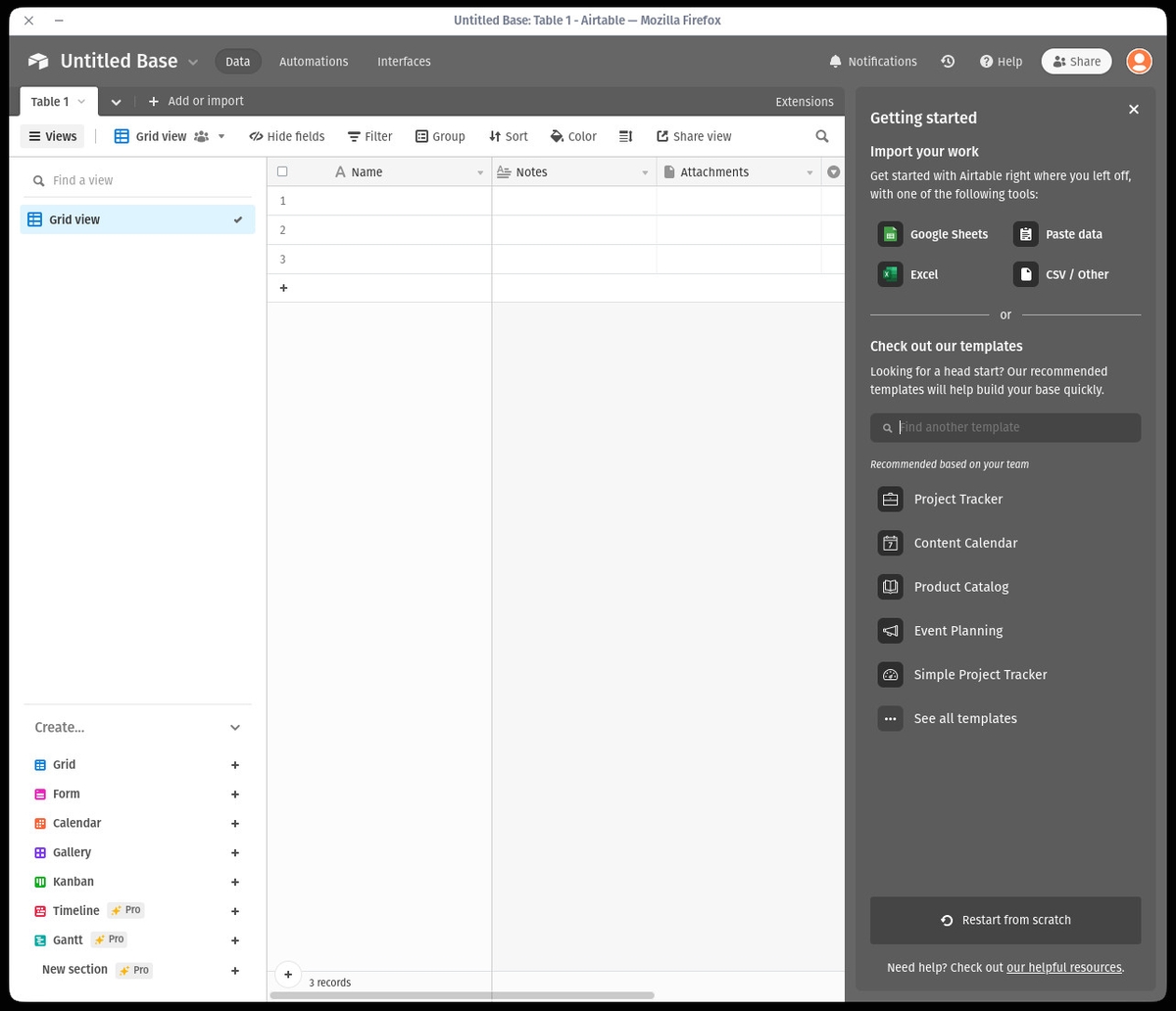This screenshot has height=1011, width=1176.
Task: Click the Find another template search field
Action: pos(1009,427)
